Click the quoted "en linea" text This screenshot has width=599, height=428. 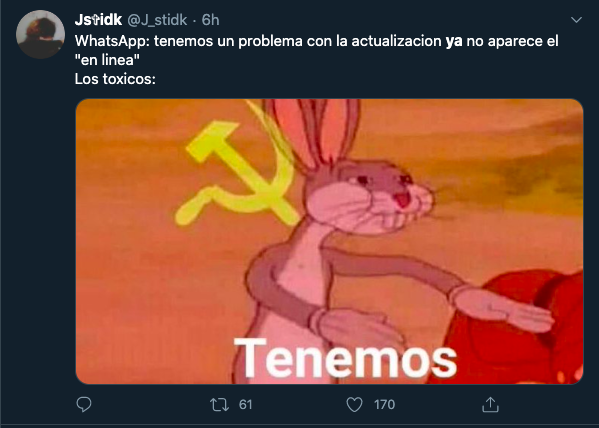(105, 60)
